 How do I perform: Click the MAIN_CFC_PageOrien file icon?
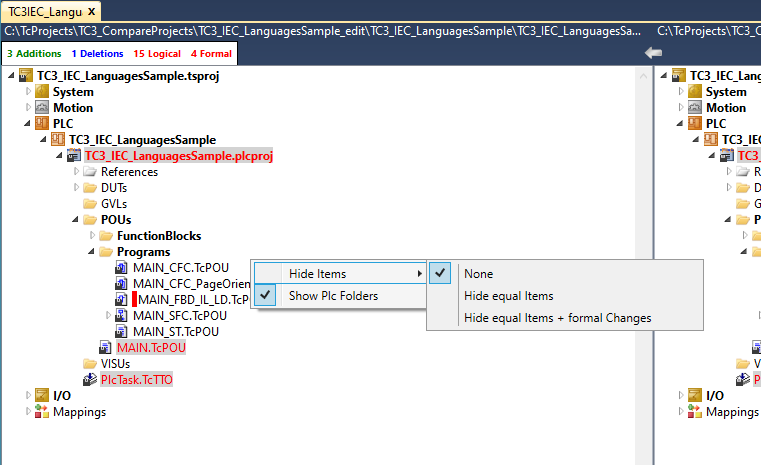click(121, 283)
